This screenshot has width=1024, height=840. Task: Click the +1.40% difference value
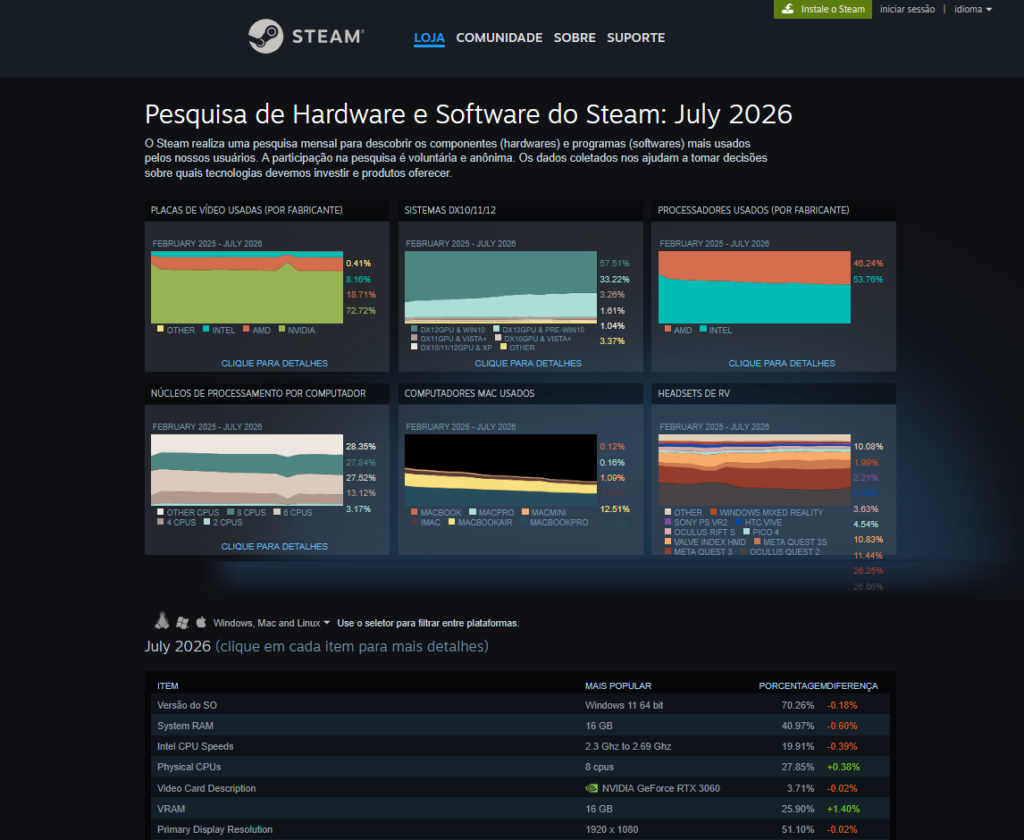(843, 809)
